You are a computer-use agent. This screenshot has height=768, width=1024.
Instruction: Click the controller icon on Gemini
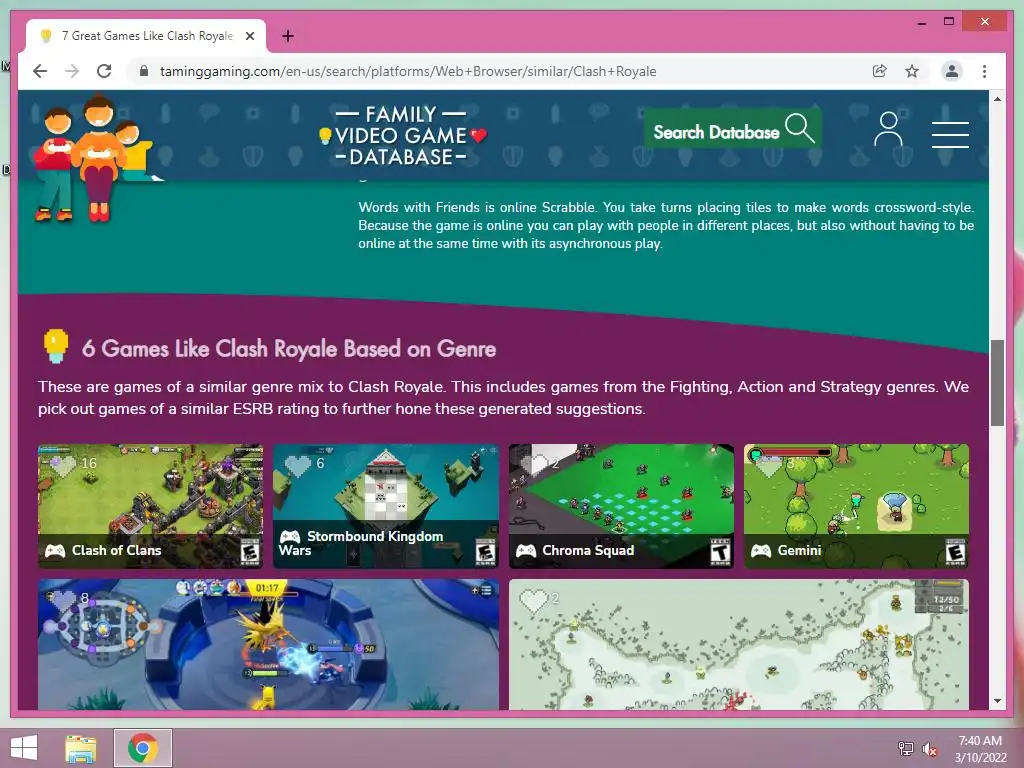761,551
